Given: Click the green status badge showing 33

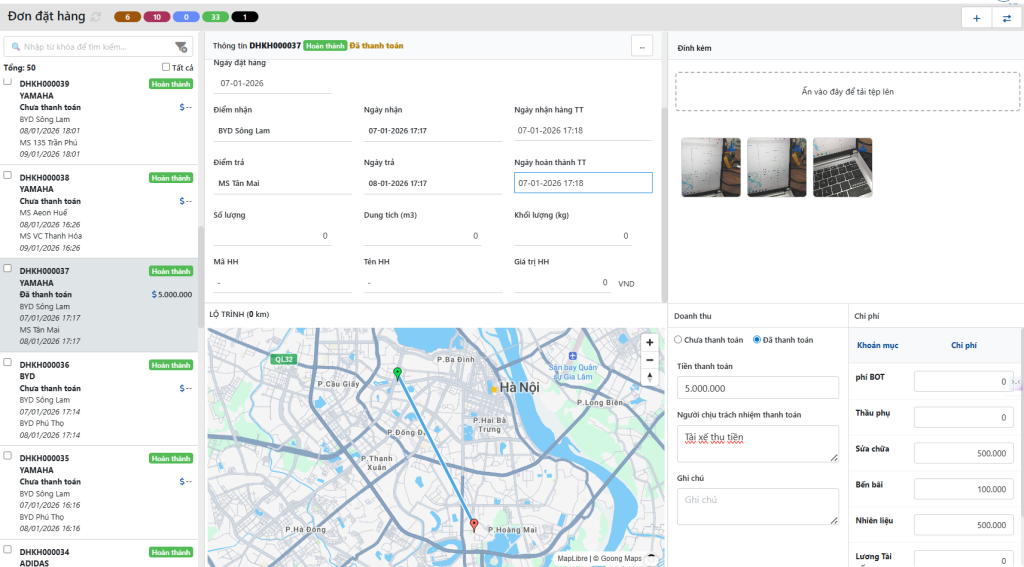Looking at the screenshot, I should (215, 17).
